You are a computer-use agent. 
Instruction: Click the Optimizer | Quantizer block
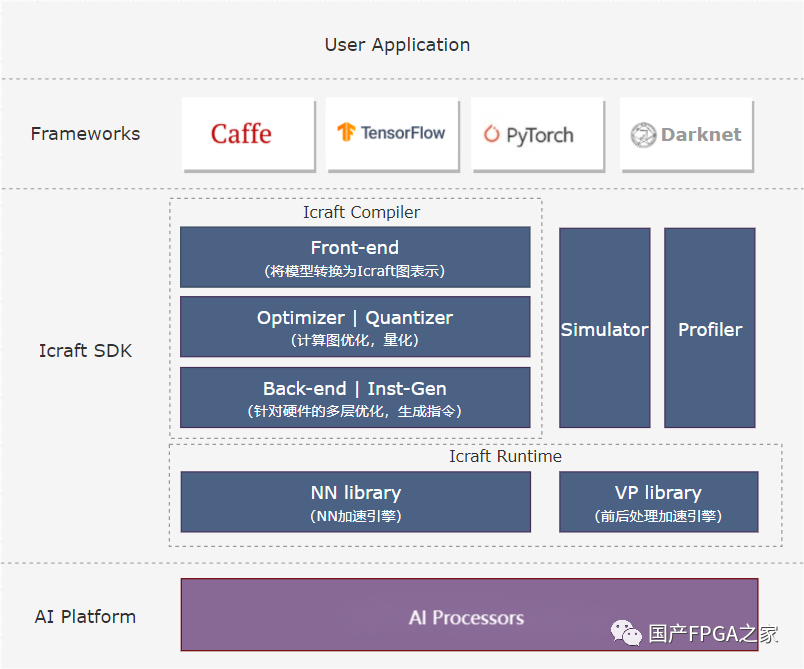(x=355, y=327)
